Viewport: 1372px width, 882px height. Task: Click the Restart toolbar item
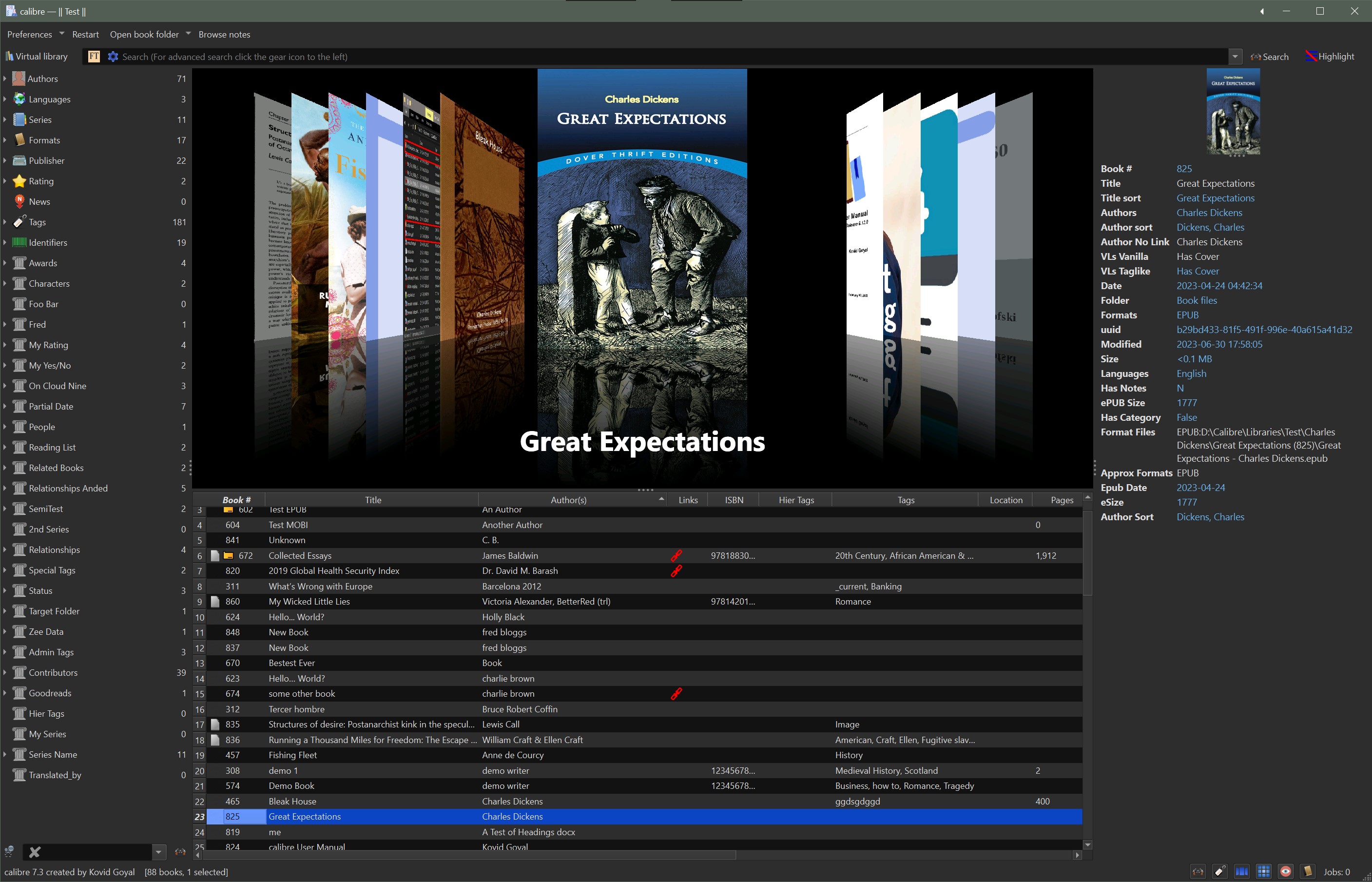point(85,34)
